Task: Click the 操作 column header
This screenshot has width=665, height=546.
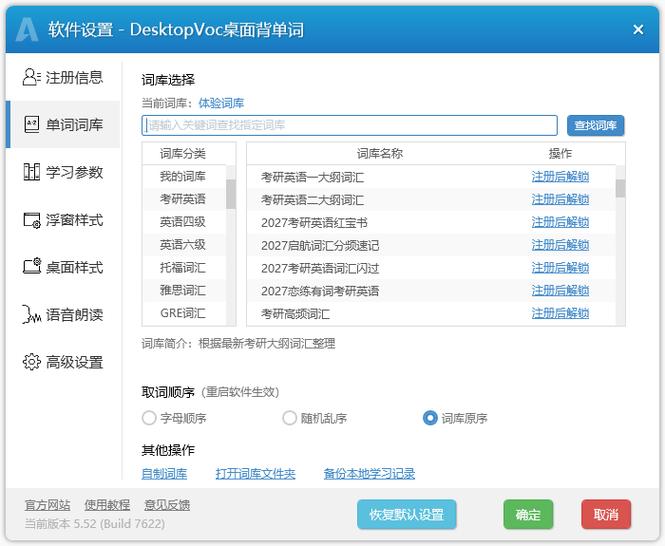Action: pyautogui.click(x=560, y=154)
